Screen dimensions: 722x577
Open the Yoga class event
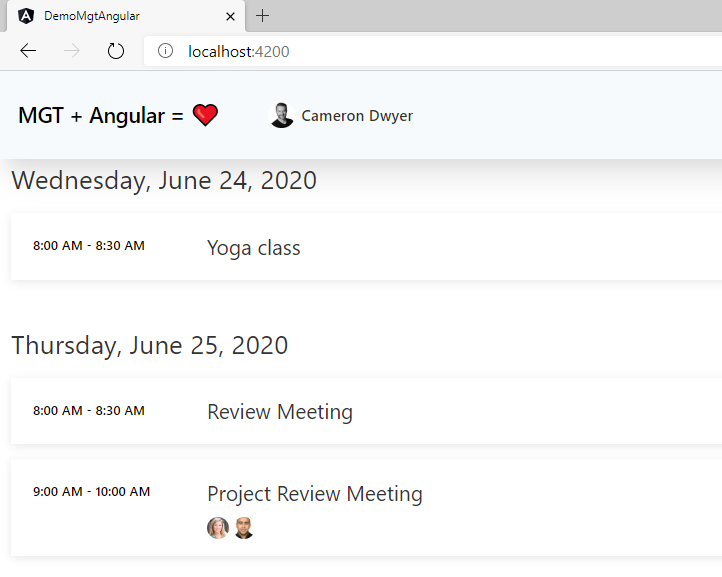pyautogui.click(x=366, y=246)
